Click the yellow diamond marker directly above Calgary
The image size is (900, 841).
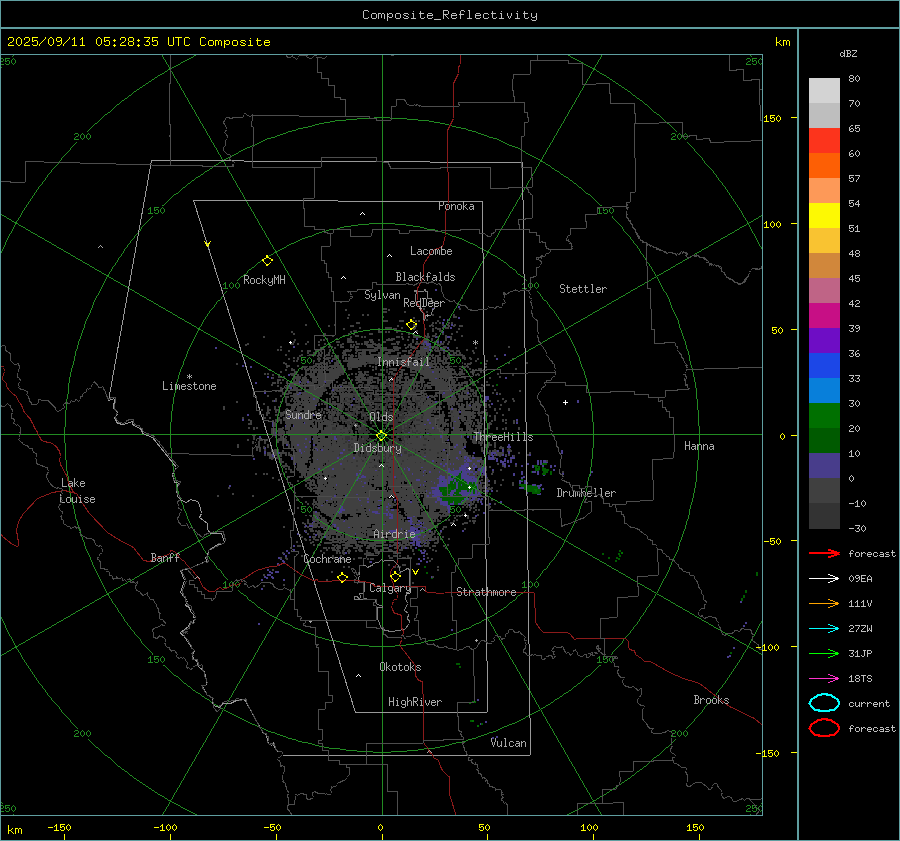(x=395, y=576)
